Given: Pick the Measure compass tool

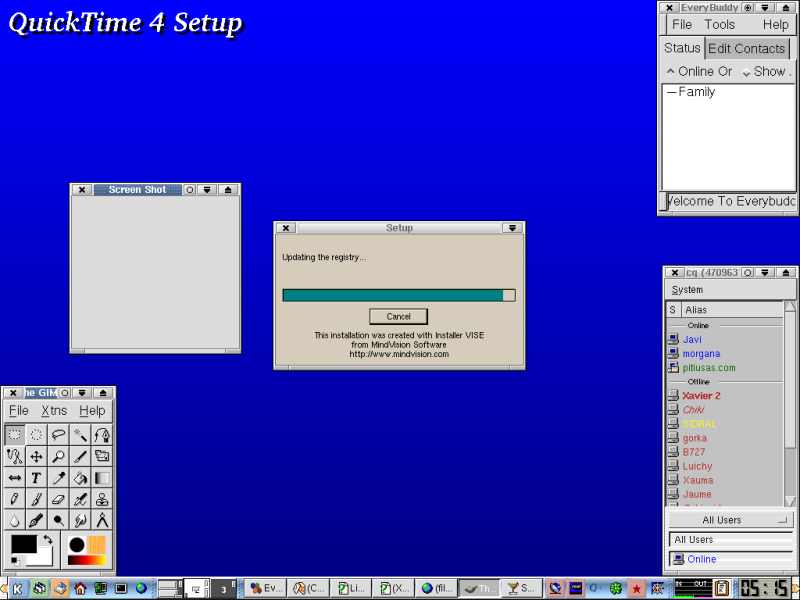Looking at the screenshot, I should point(102,520).
